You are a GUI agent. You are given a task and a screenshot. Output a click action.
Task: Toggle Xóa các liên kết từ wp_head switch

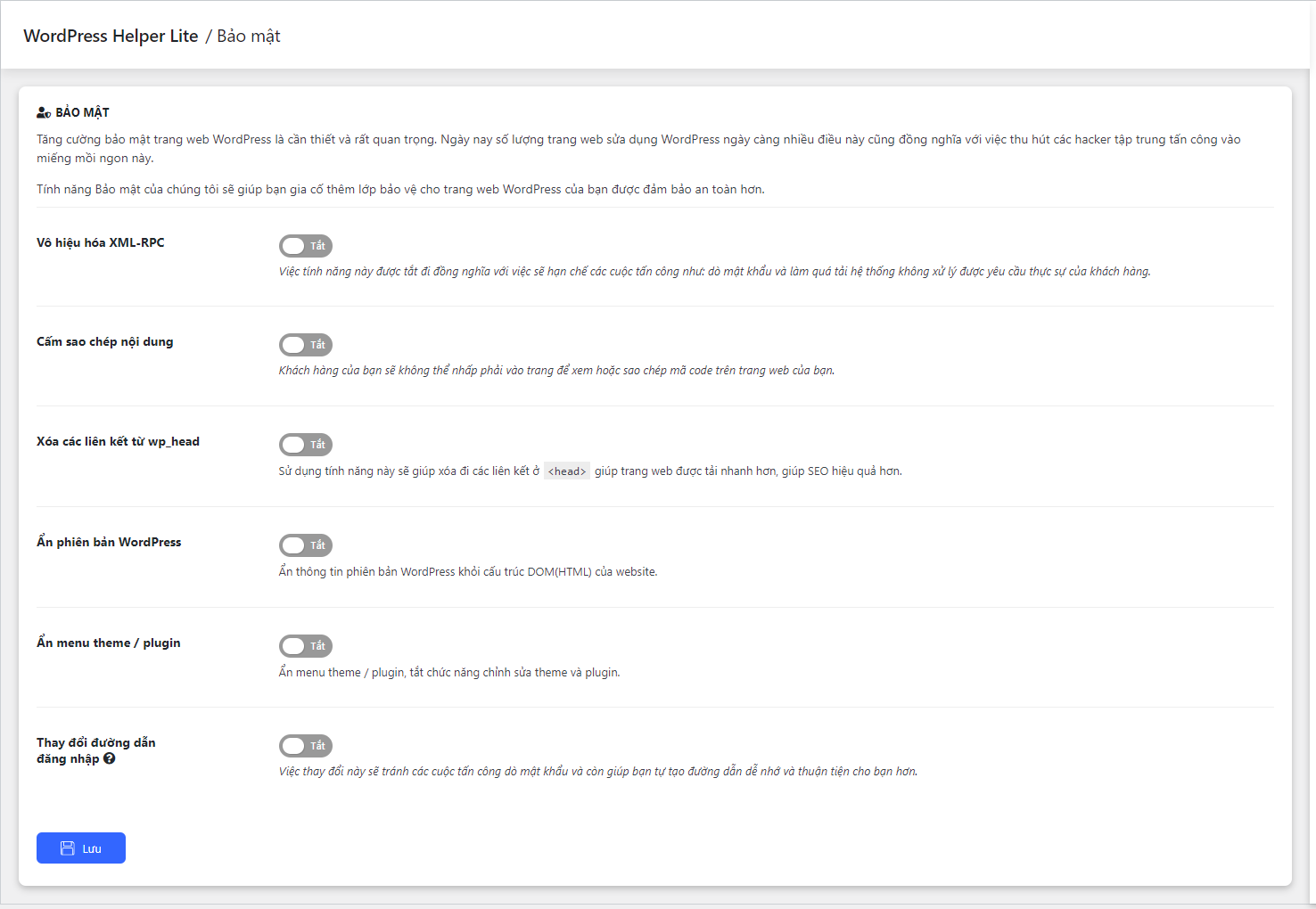pyautogui.click(x=305, y=445)
